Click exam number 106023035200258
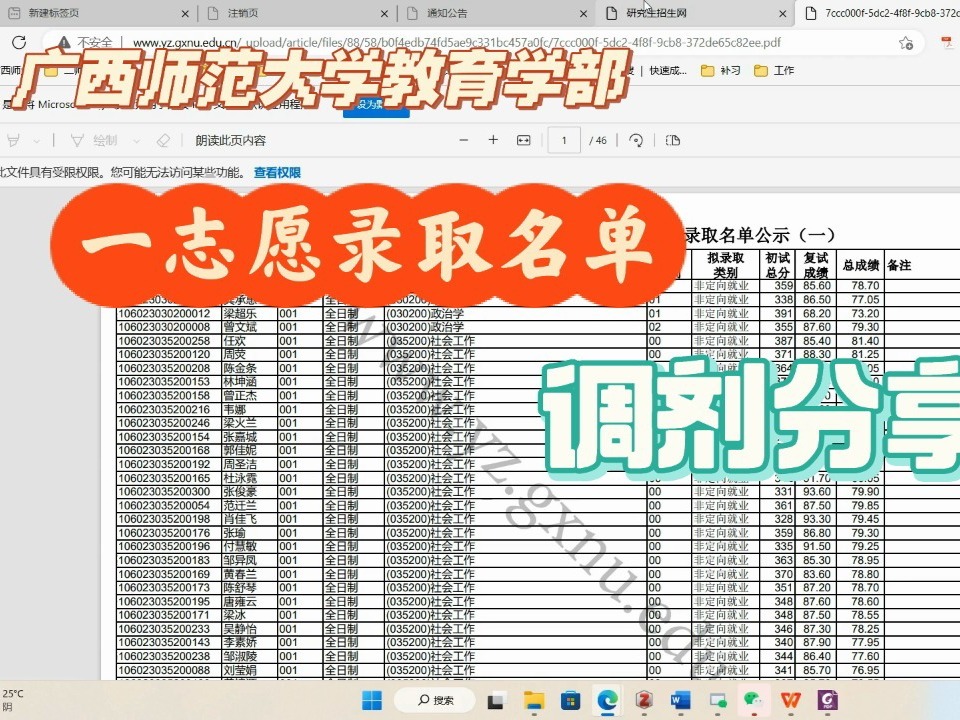The height and width of the screenshot is (720, 960). [164, 341]
